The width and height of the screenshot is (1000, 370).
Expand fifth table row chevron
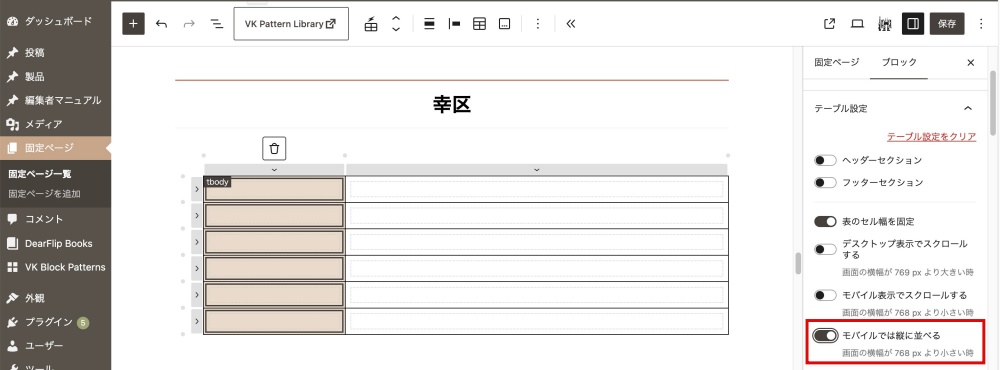[x=196, y=294]
